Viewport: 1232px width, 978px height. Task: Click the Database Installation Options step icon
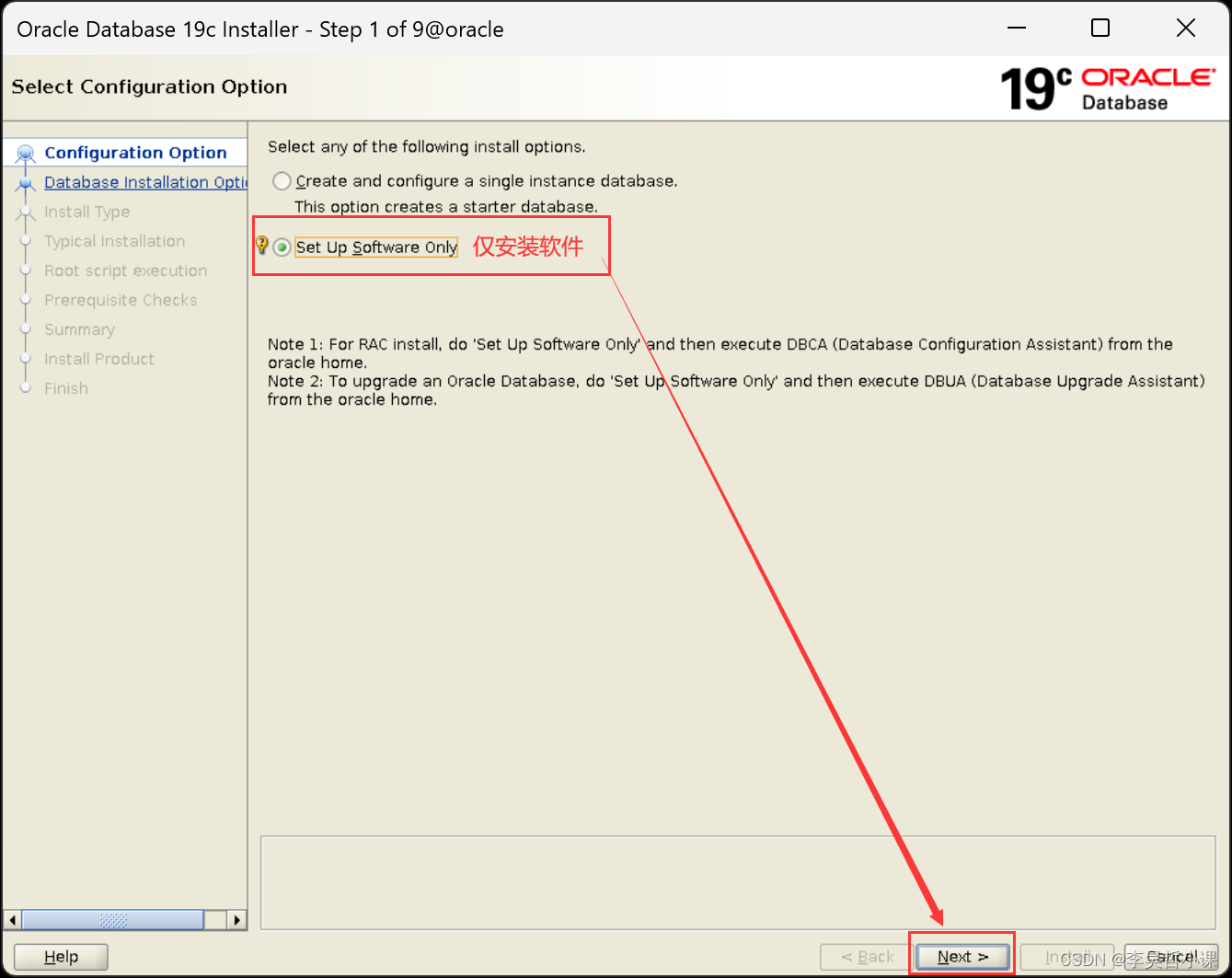(26, 183)
